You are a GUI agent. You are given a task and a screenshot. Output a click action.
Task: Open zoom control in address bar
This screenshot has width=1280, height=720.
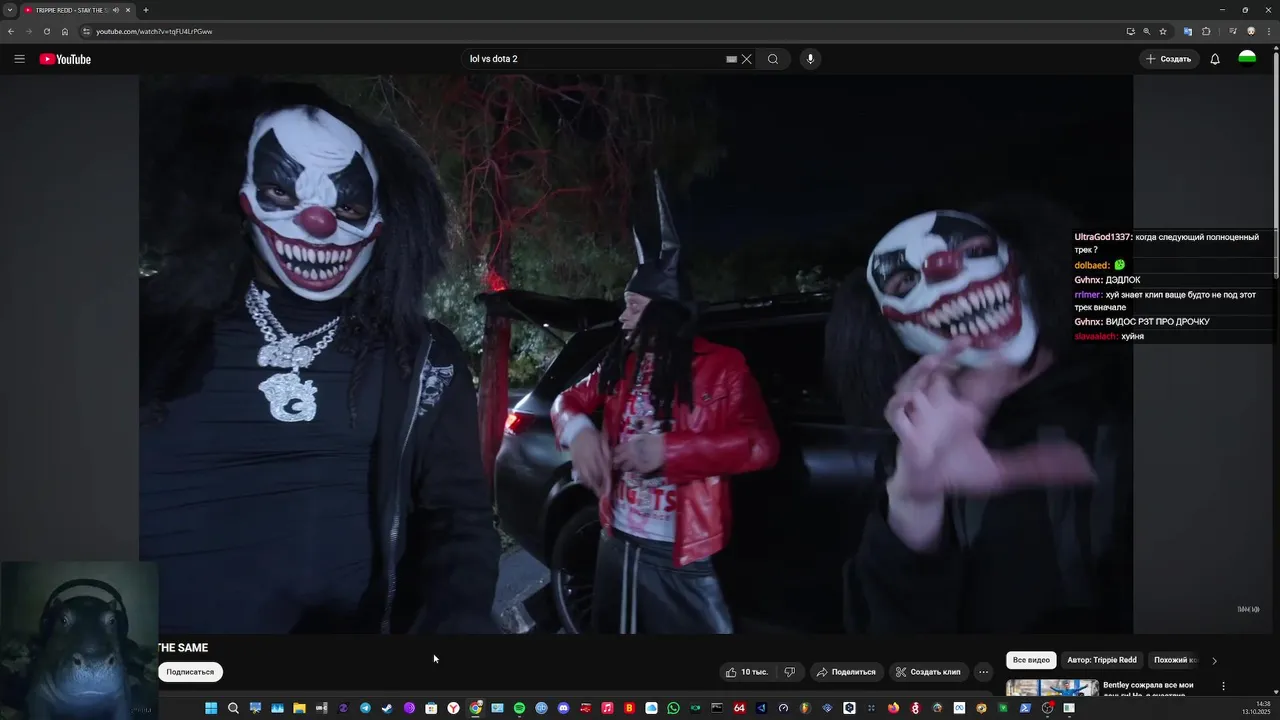[1146, 31]
